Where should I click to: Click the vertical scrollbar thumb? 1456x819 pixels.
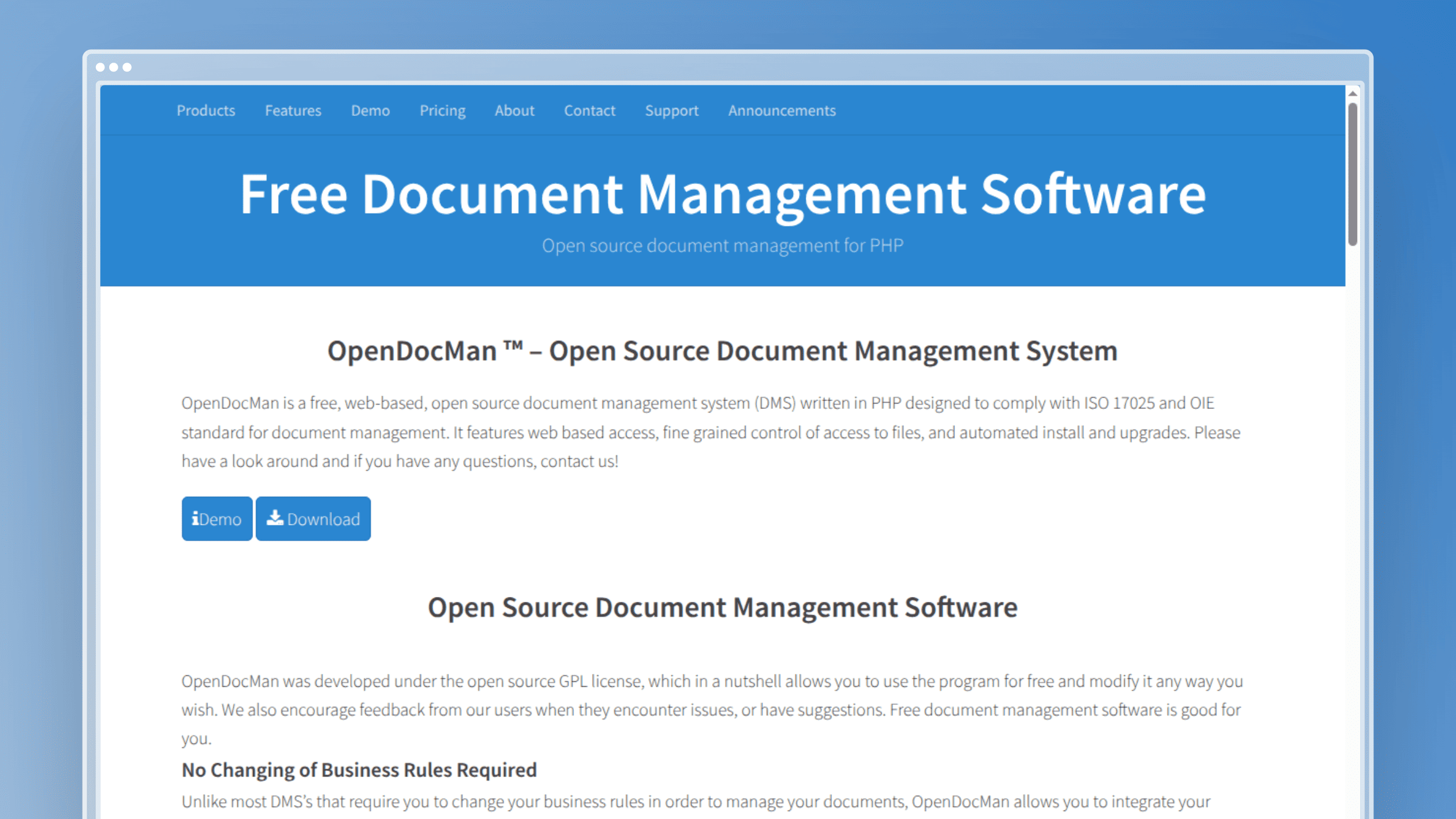pyautogui.click(x=1353, y=175)
